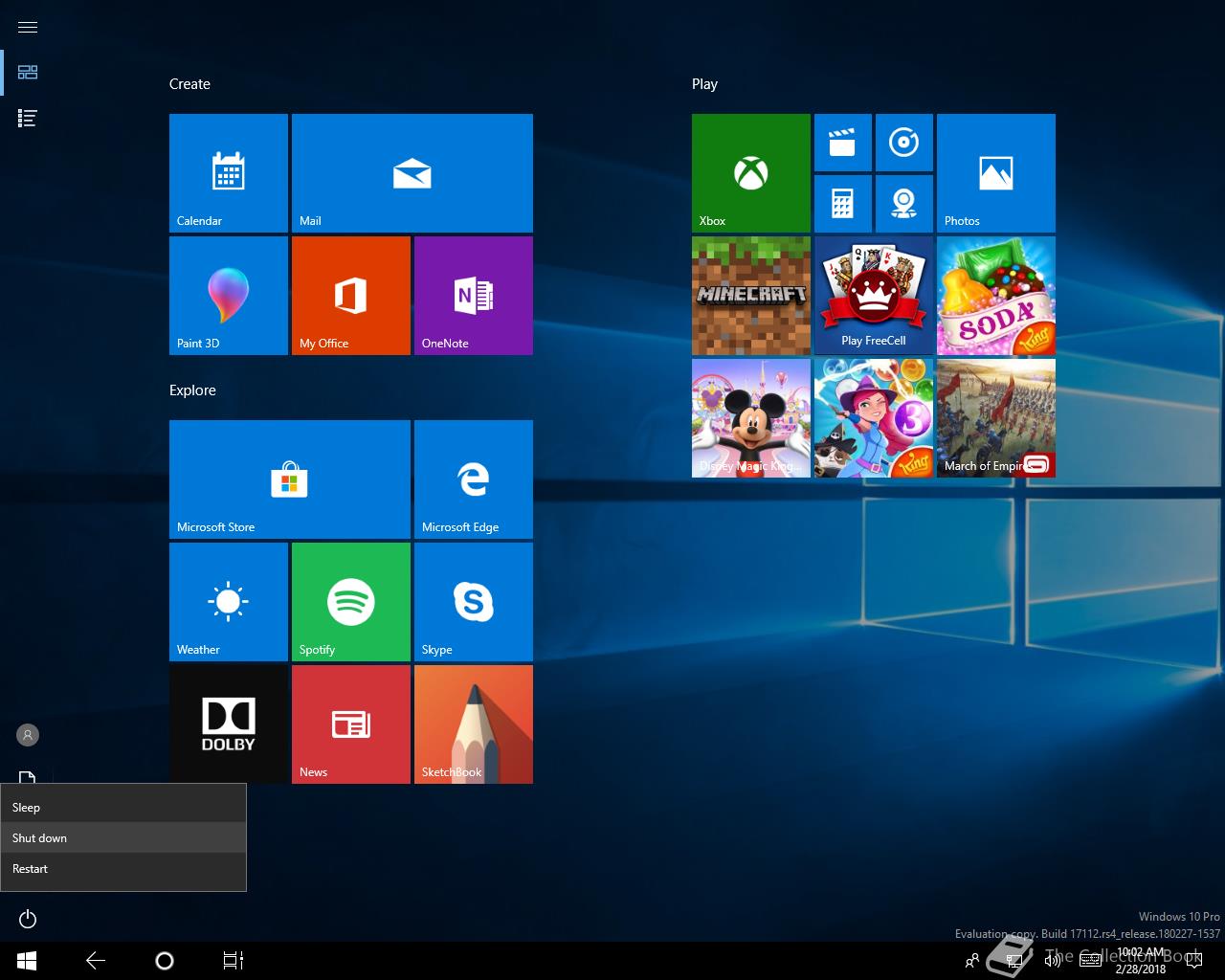
Task: Click the Create group heading
Action: (x=189, y=84)
